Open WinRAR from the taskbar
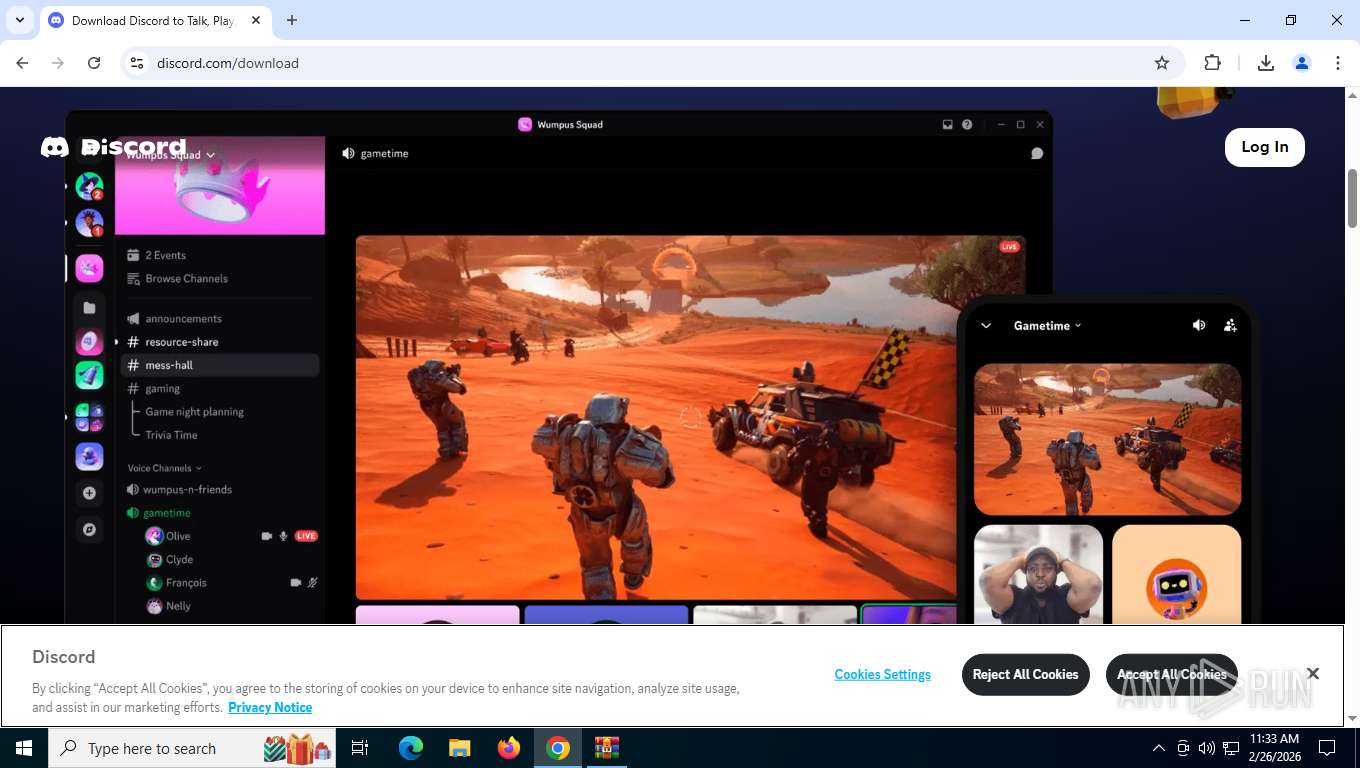The image size is (1360, 768). pos(607,748)
